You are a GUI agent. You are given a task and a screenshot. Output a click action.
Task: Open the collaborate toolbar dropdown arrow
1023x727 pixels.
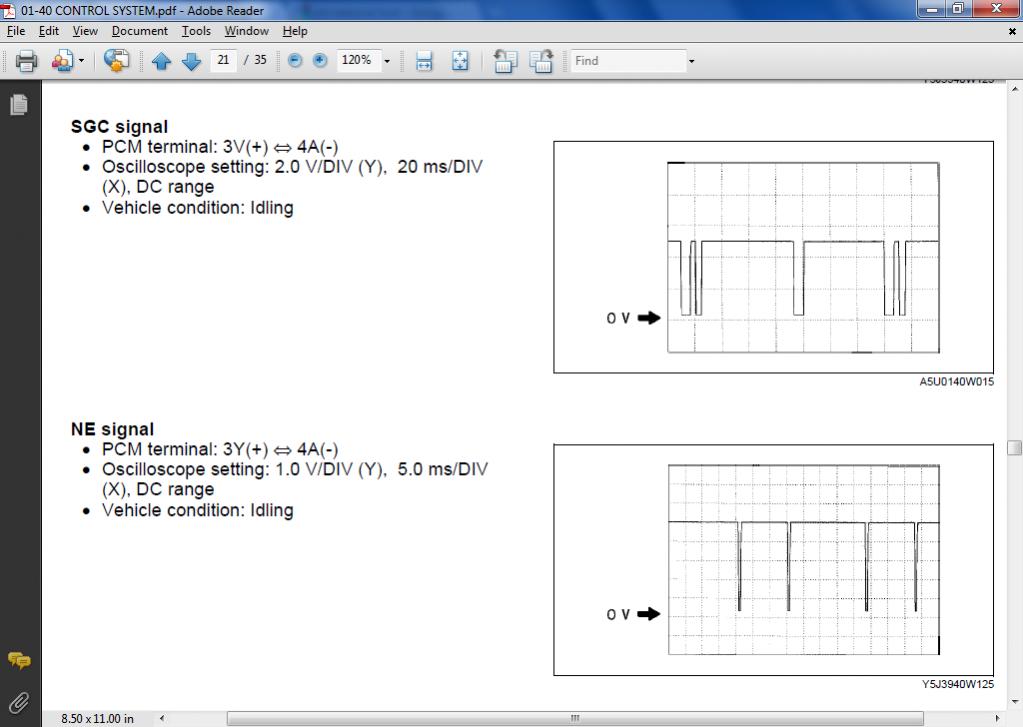click(x=82, y=61)
